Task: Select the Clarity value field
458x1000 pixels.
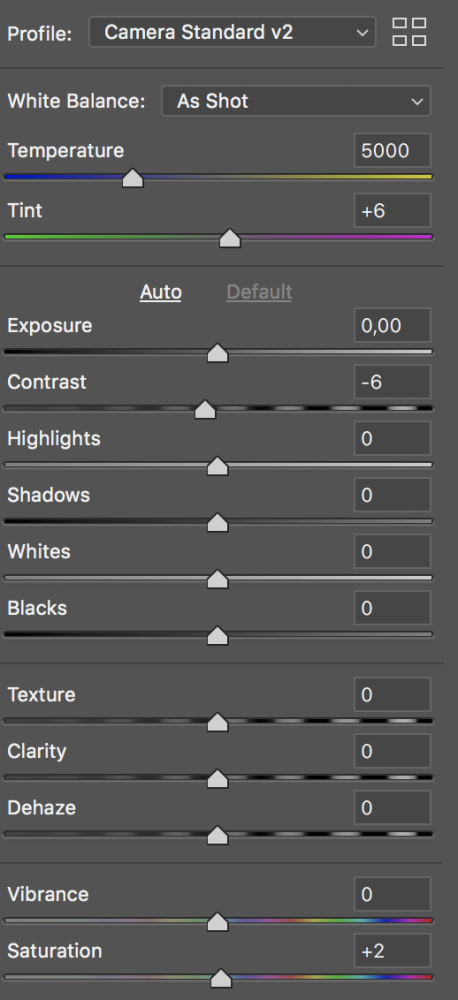Action: [x=392, y=751]
